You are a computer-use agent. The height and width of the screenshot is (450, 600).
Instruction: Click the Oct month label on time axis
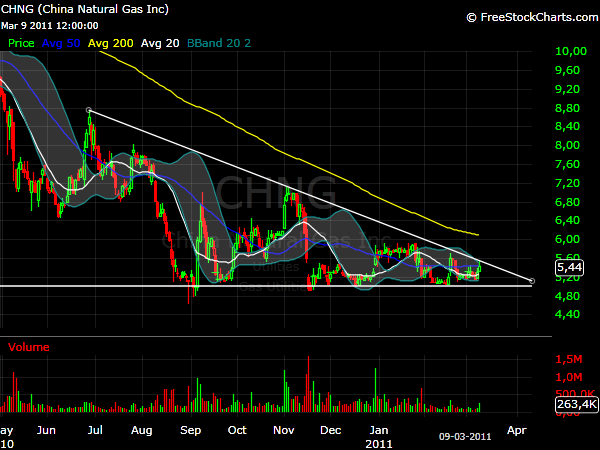tap(237, 430)
